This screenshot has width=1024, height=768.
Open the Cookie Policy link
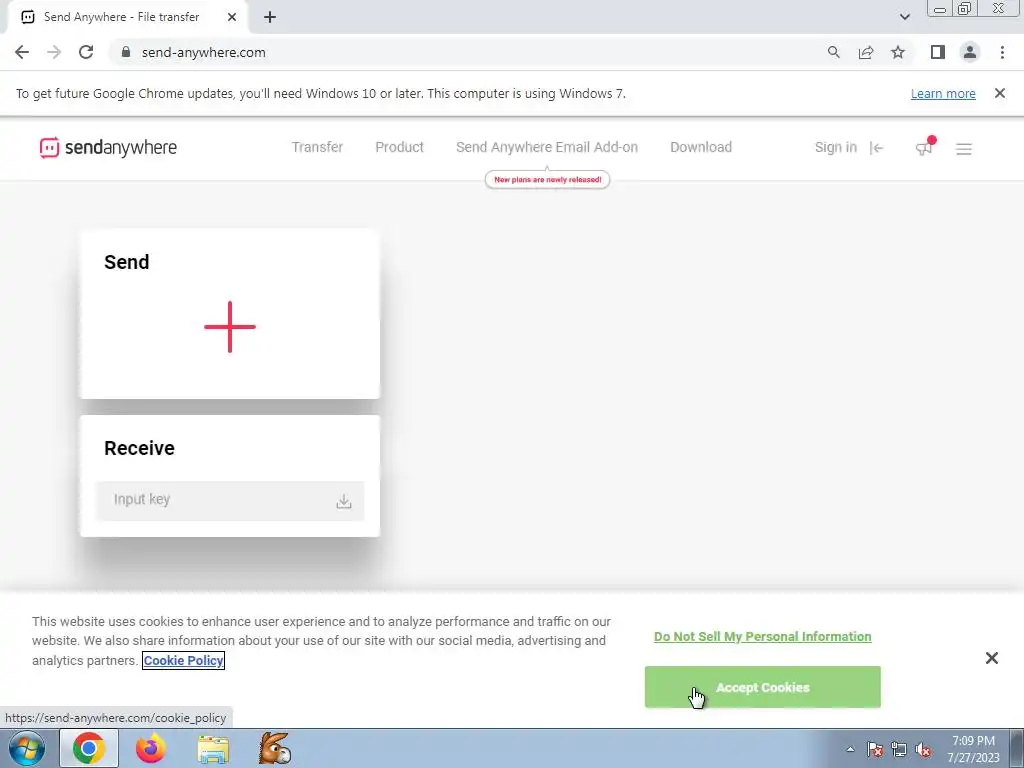pos(184,660)
